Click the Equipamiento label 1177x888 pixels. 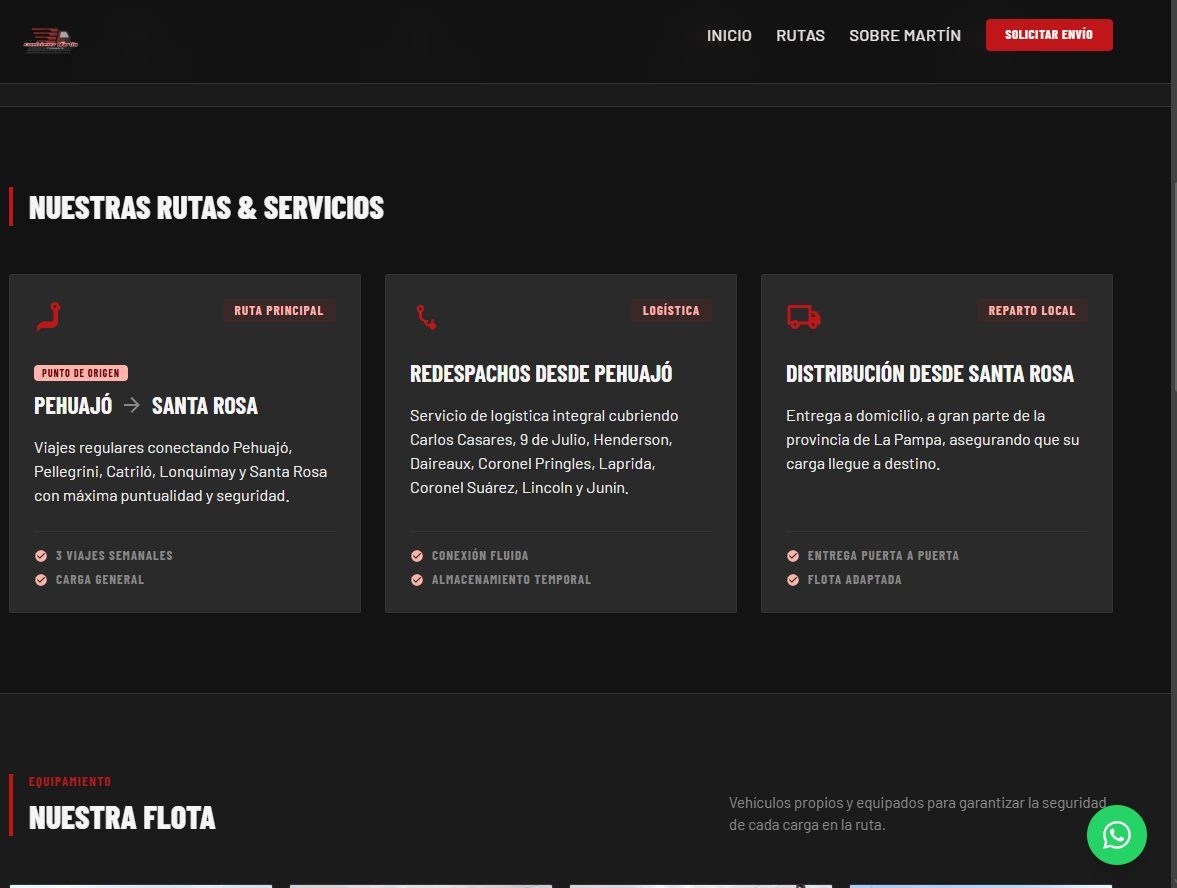70,781
